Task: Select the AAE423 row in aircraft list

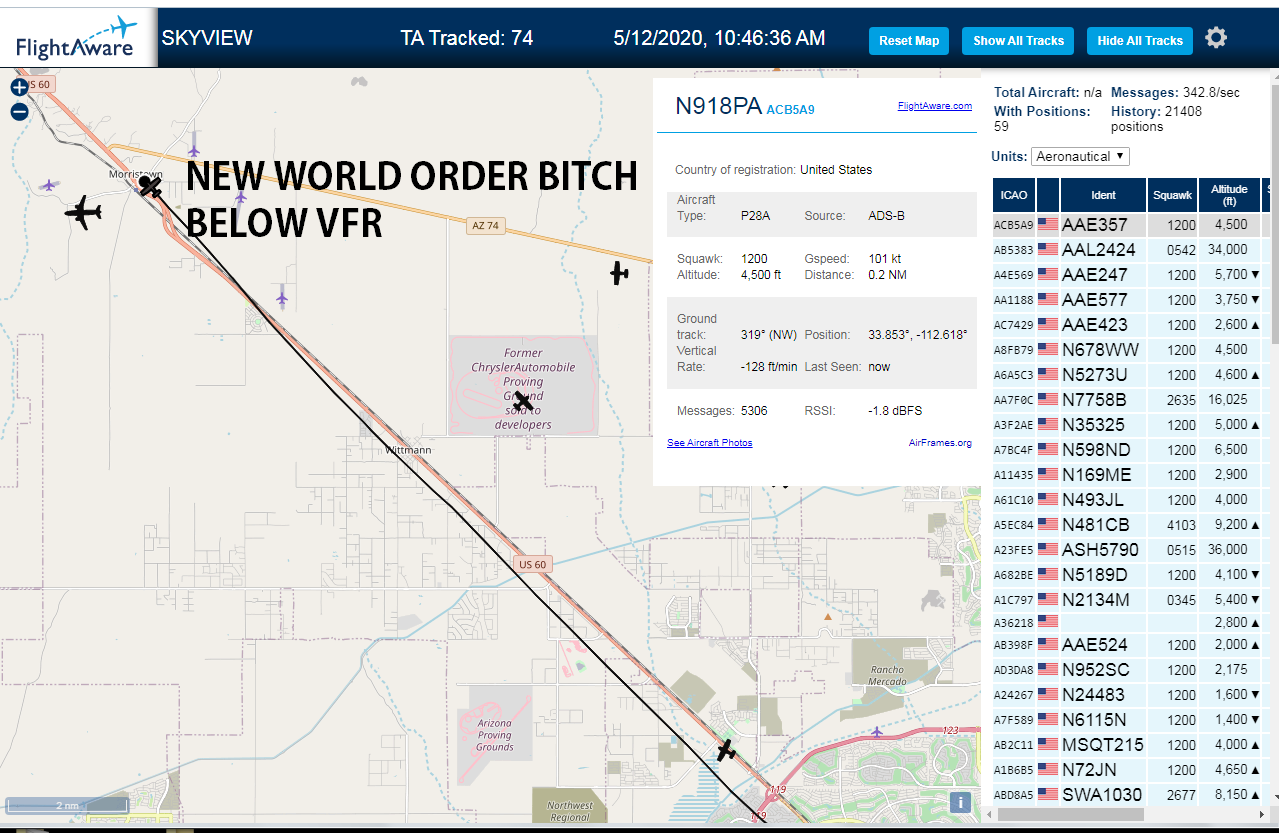Action: click(1131, 325)
